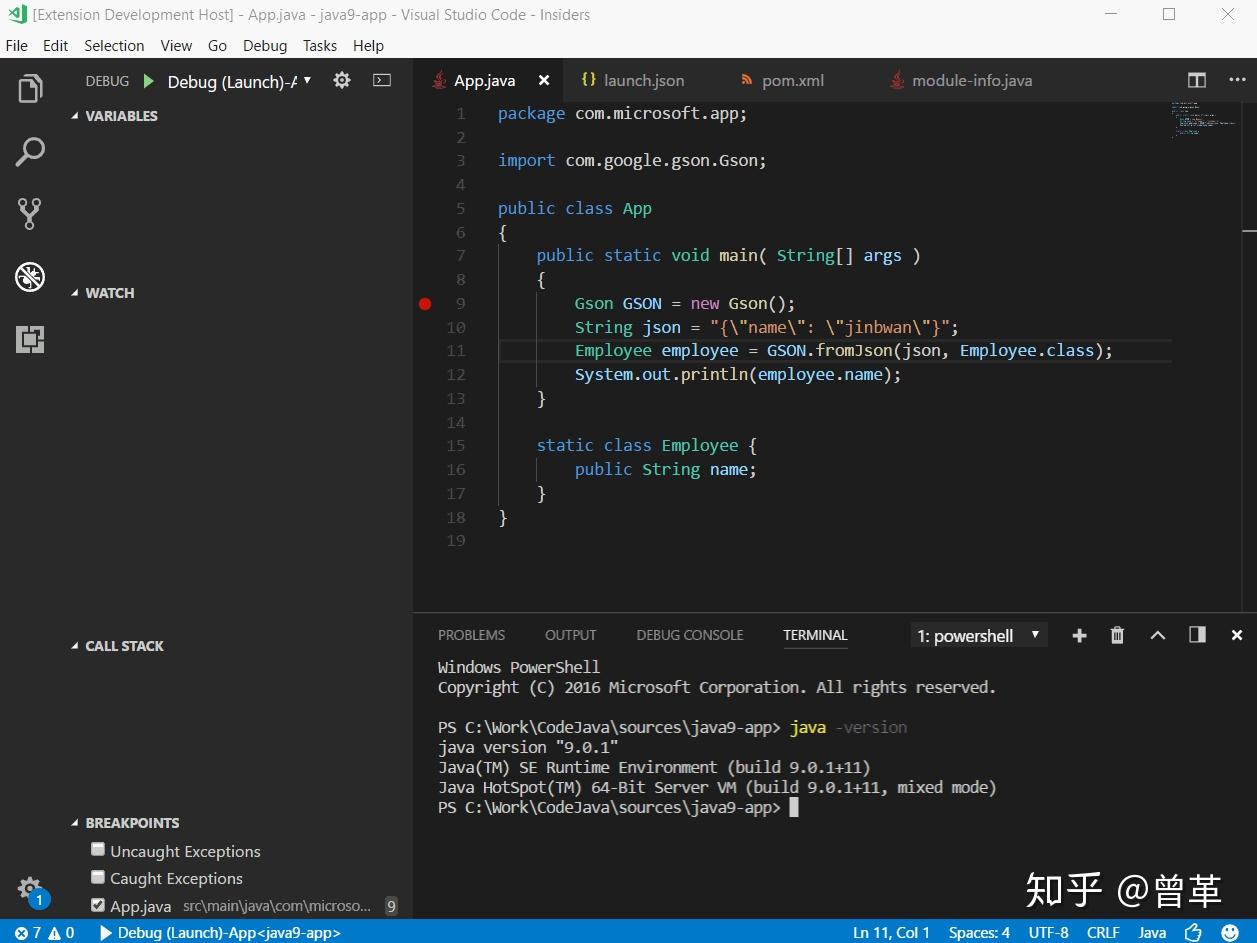Enable the Caught Exceptions checkbox
Viewport: 1257px width, 943px height.
point(98,878)
